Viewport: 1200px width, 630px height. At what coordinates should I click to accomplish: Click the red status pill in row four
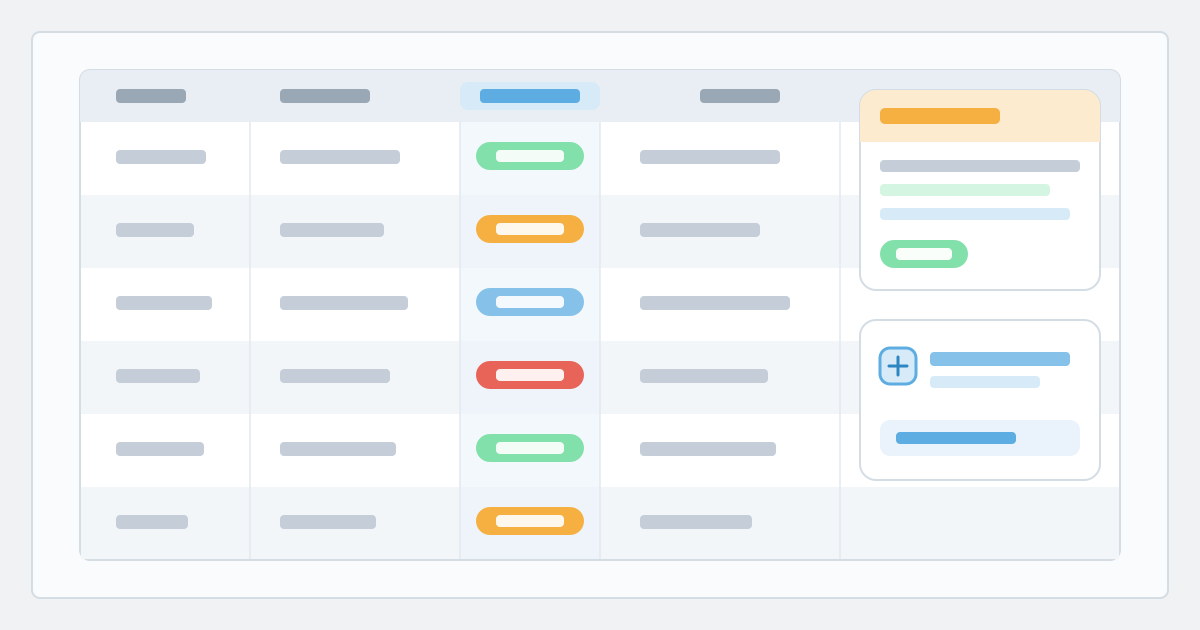click(530, 375)
